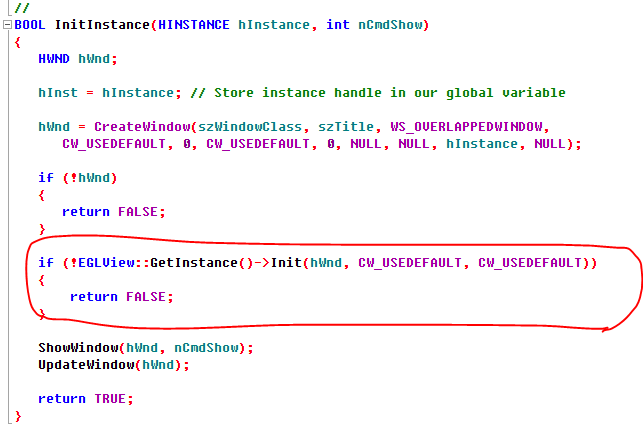Click UpdateWindow function call

pos(86,365)
